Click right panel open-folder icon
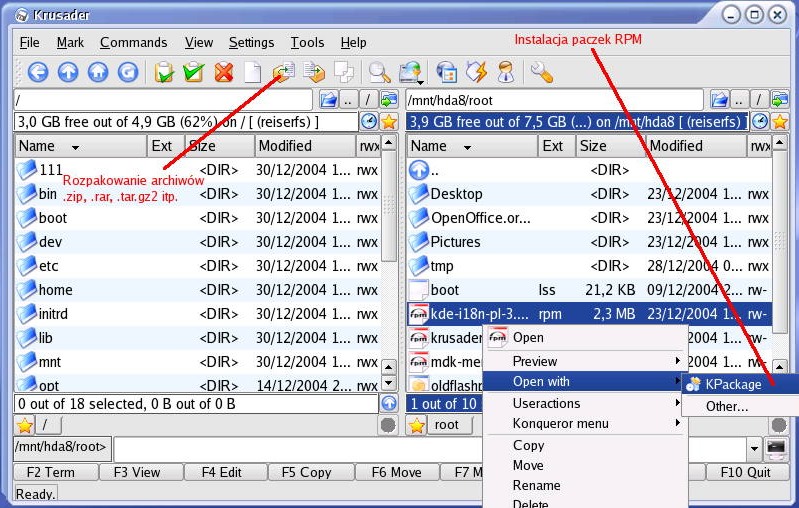799x508 pixels. pyautogui.click(x=720, y=99)
